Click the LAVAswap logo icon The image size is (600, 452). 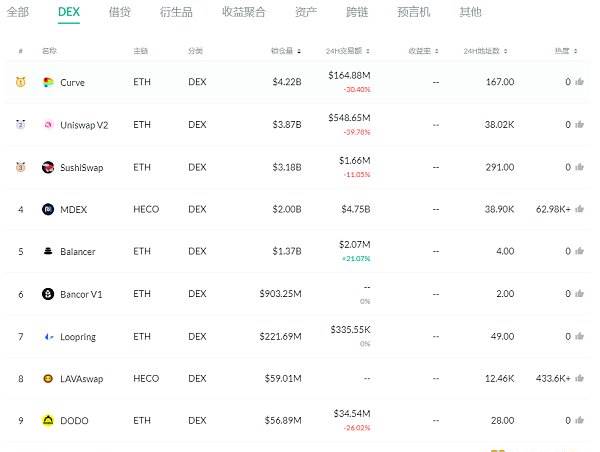pos(48,379)
